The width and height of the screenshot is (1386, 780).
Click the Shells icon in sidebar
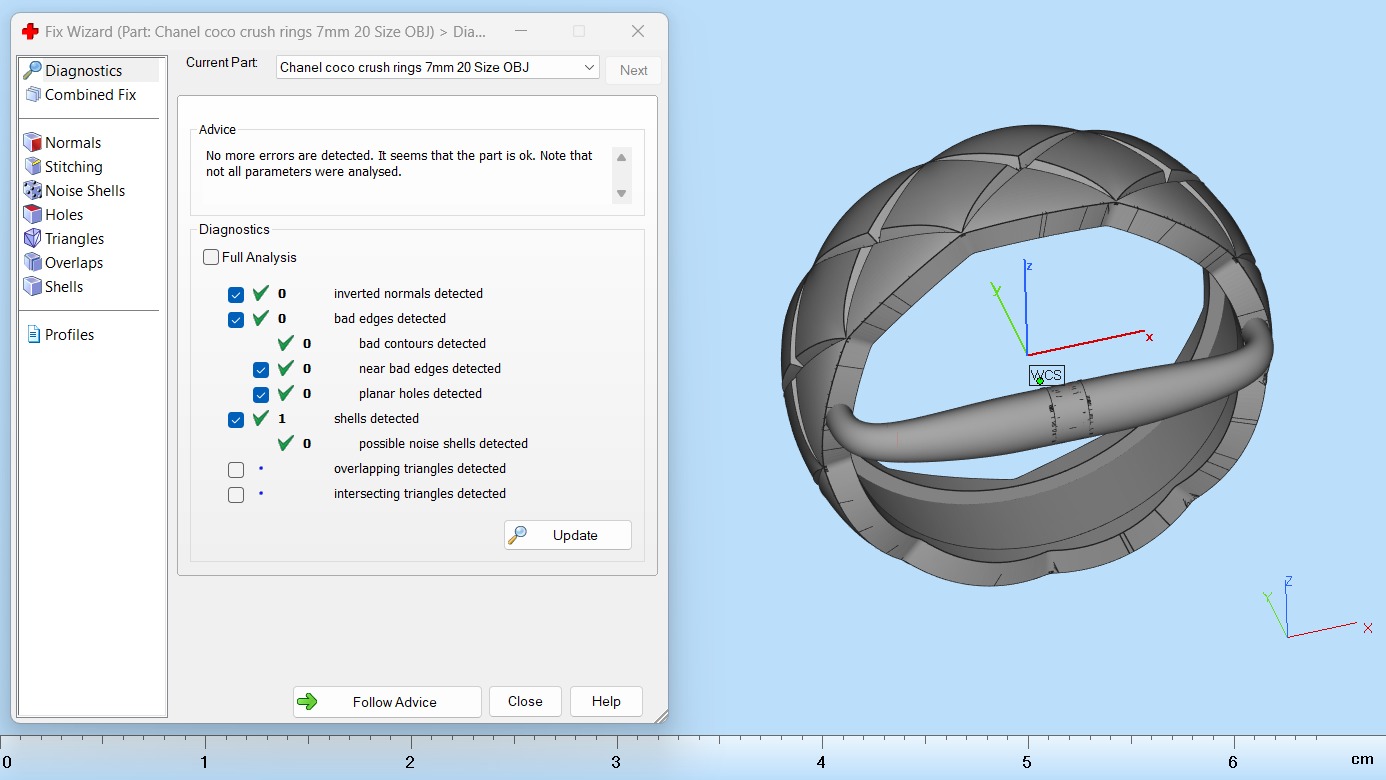32,287
